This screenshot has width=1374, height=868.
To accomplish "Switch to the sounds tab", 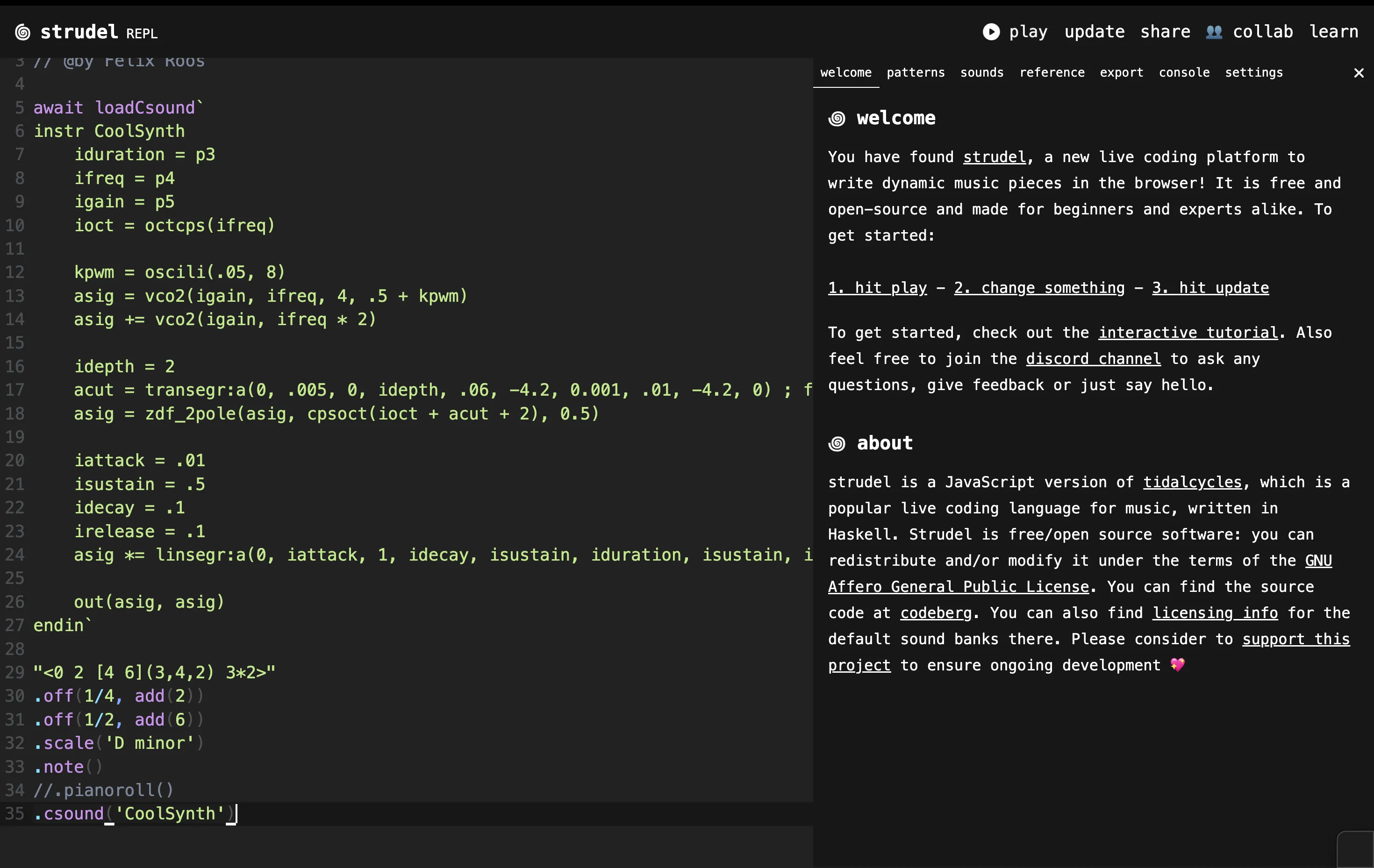I will (981, 72).
